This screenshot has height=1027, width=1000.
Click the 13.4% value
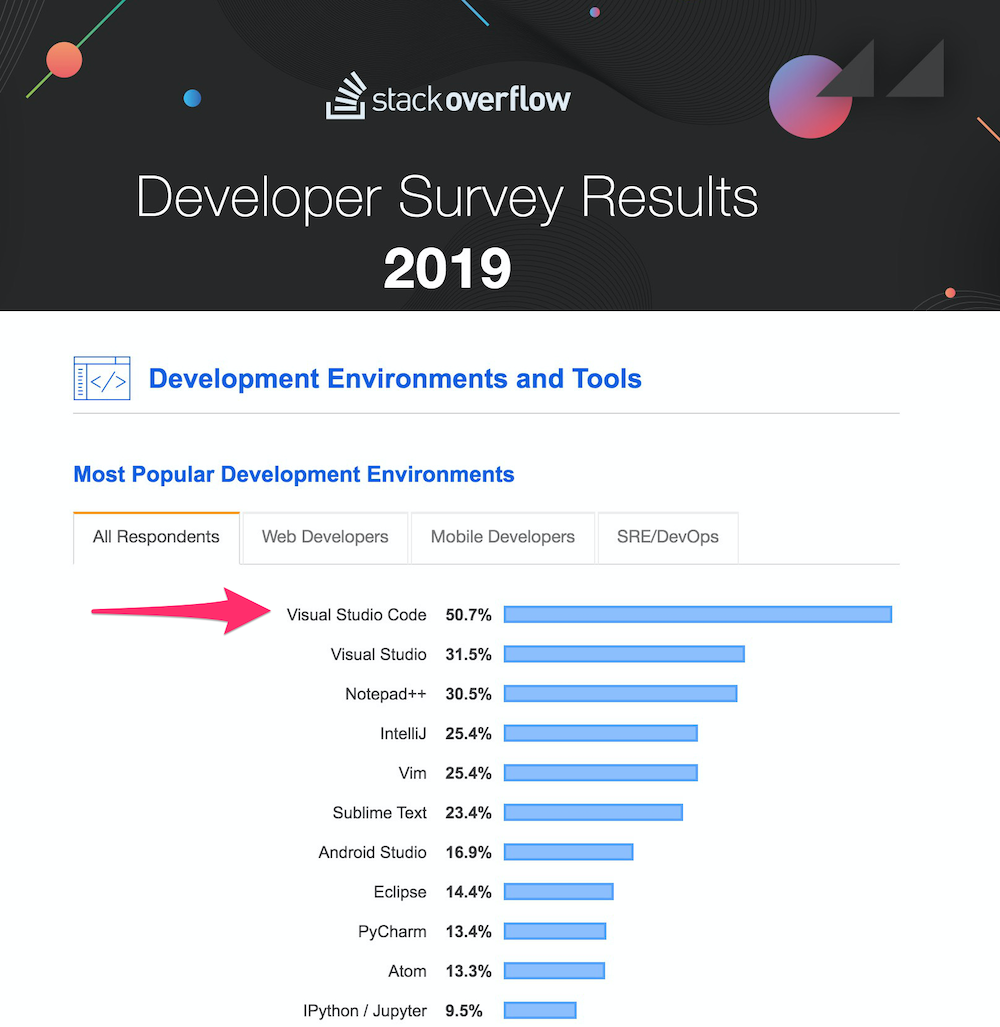(x=468, y=932)
